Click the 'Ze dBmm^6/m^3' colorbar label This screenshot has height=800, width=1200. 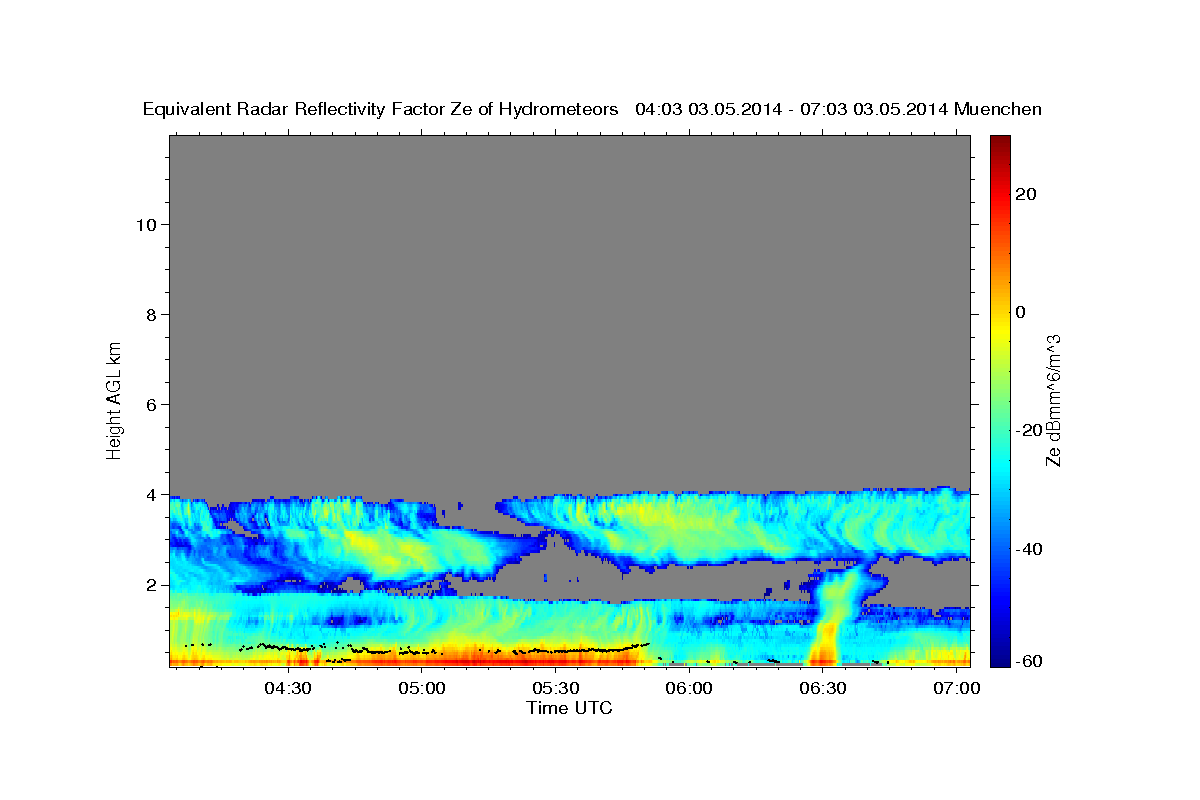[1052, 400]
